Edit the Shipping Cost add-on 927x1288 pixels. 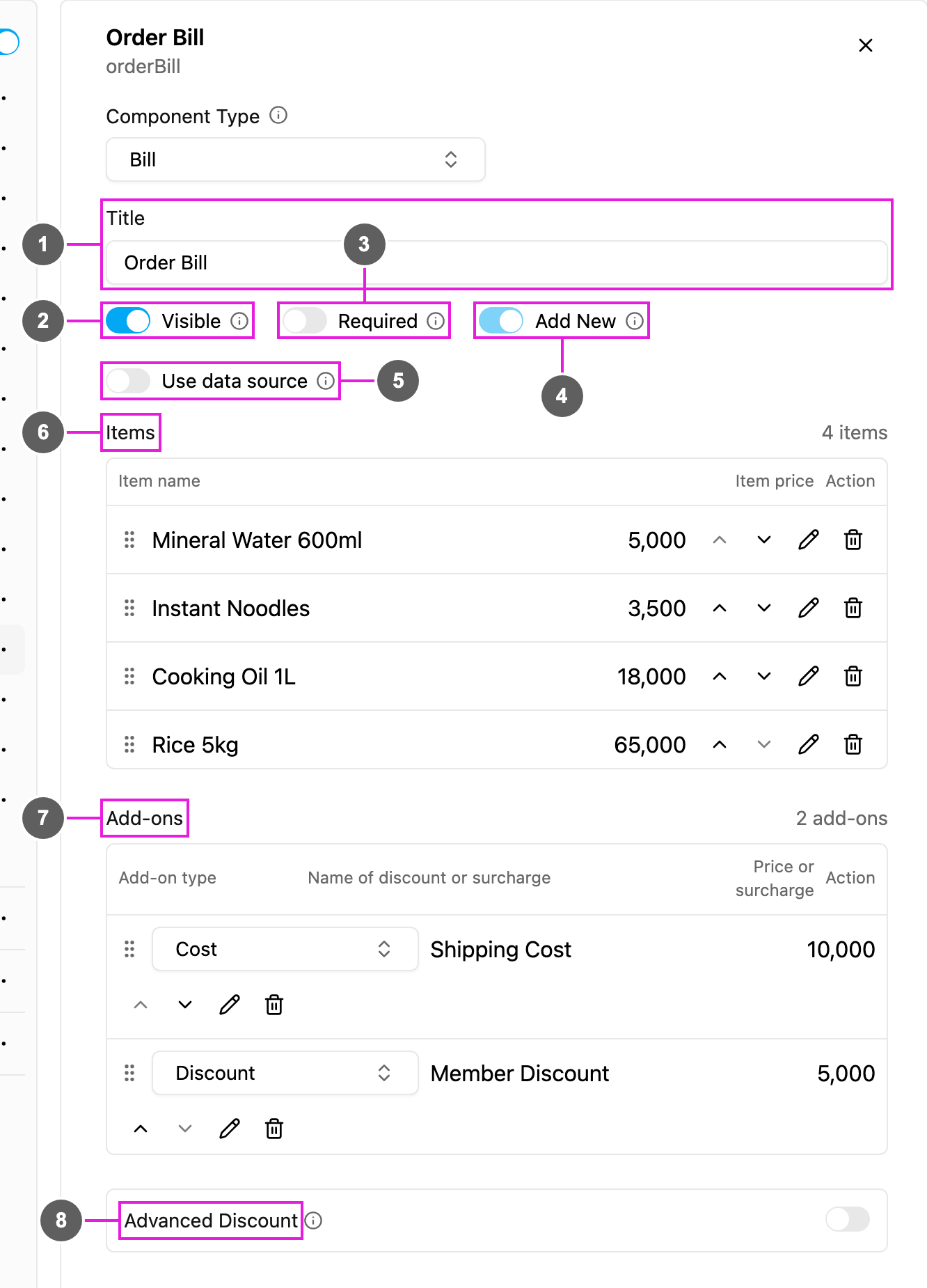(230, 1005)
